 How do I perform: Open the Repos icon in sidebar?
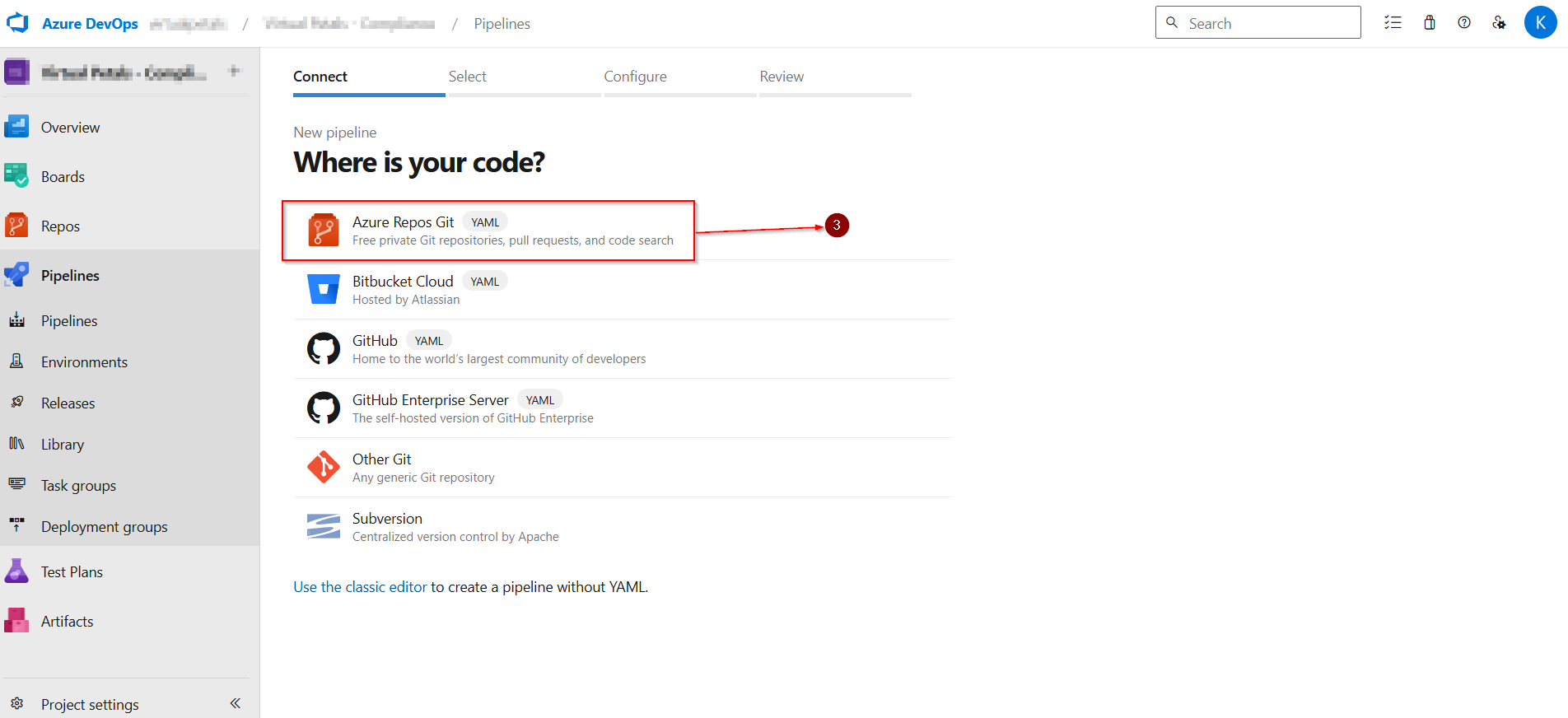click(16, 226)
